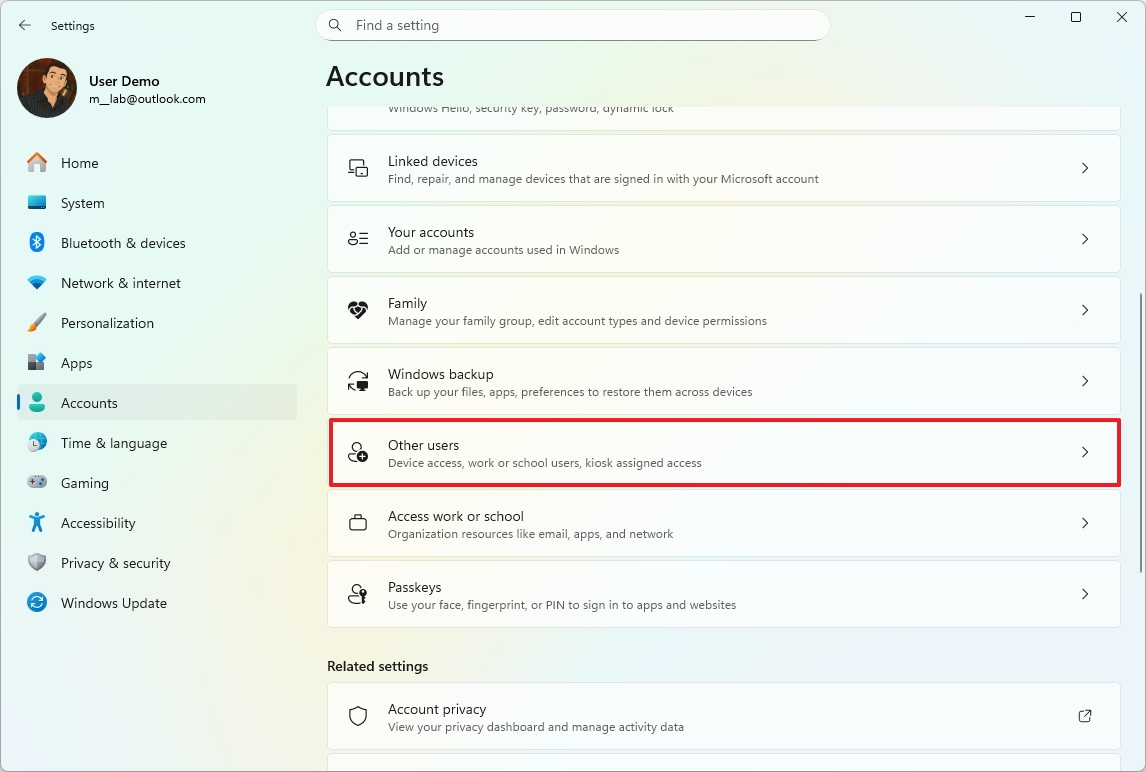
Task: Close the Settings window
Action: pos(1122,17)
